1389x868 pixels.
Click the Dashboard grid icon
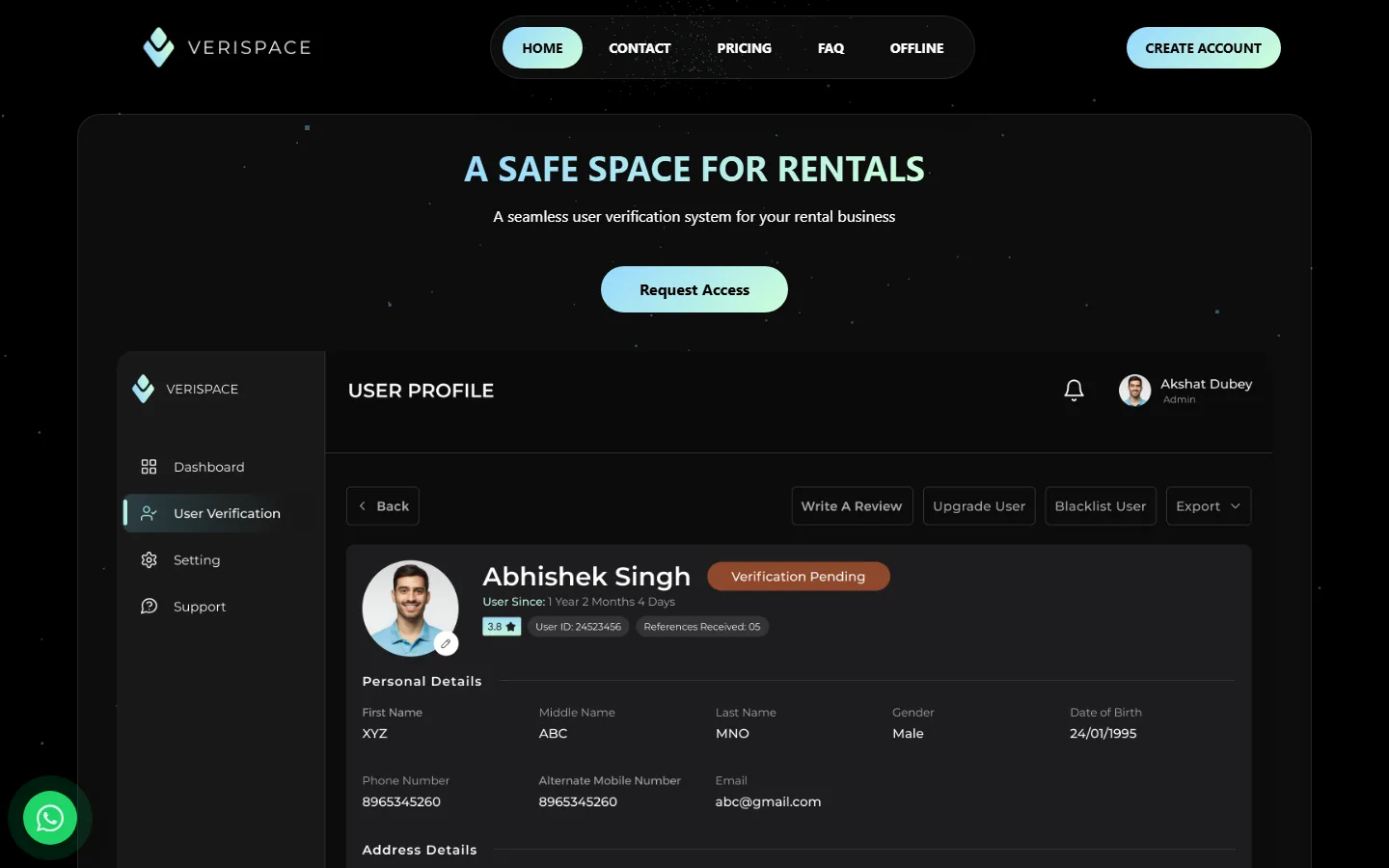point(149,467)
